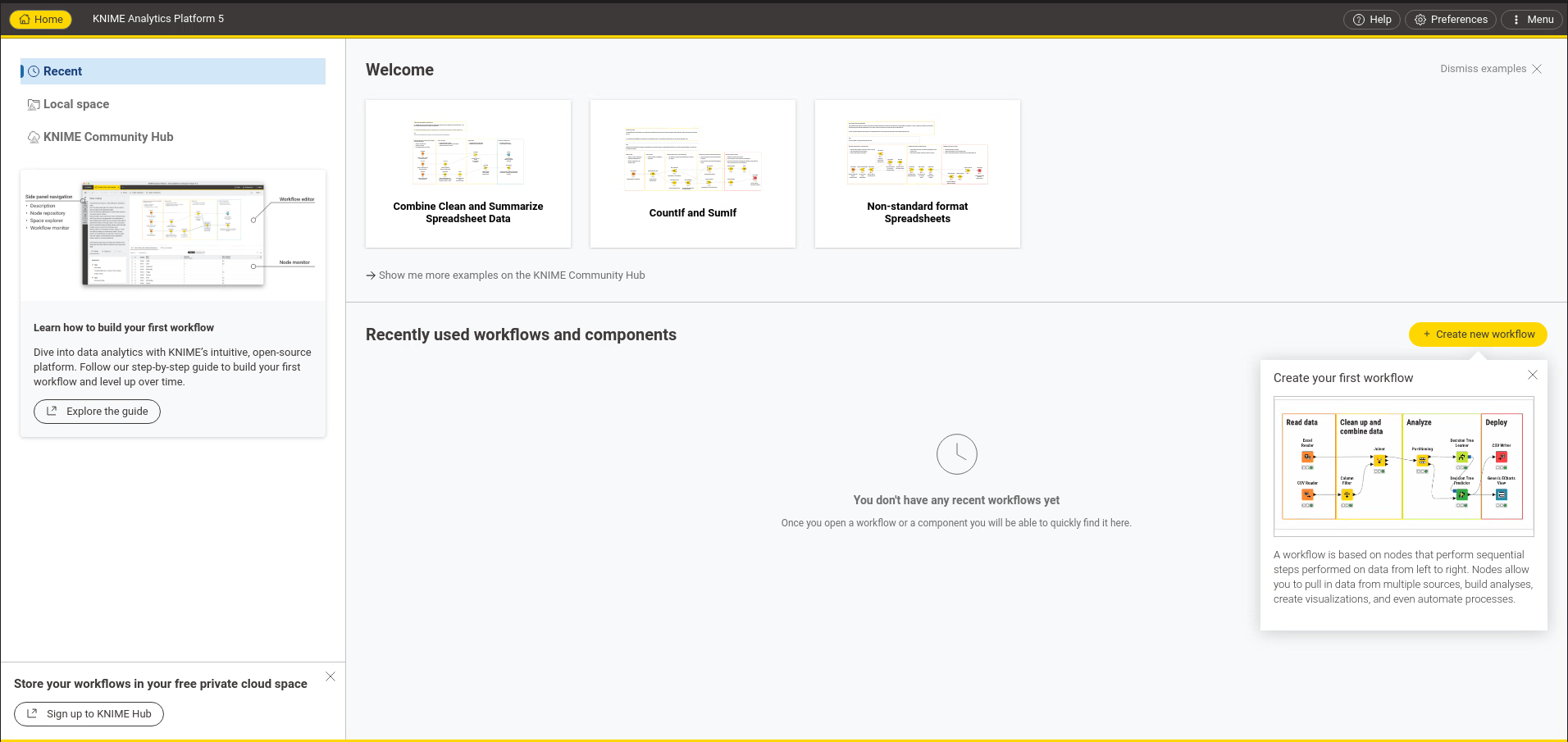
Task: Open the Help menu
Action: click(x=1372, y=20)
